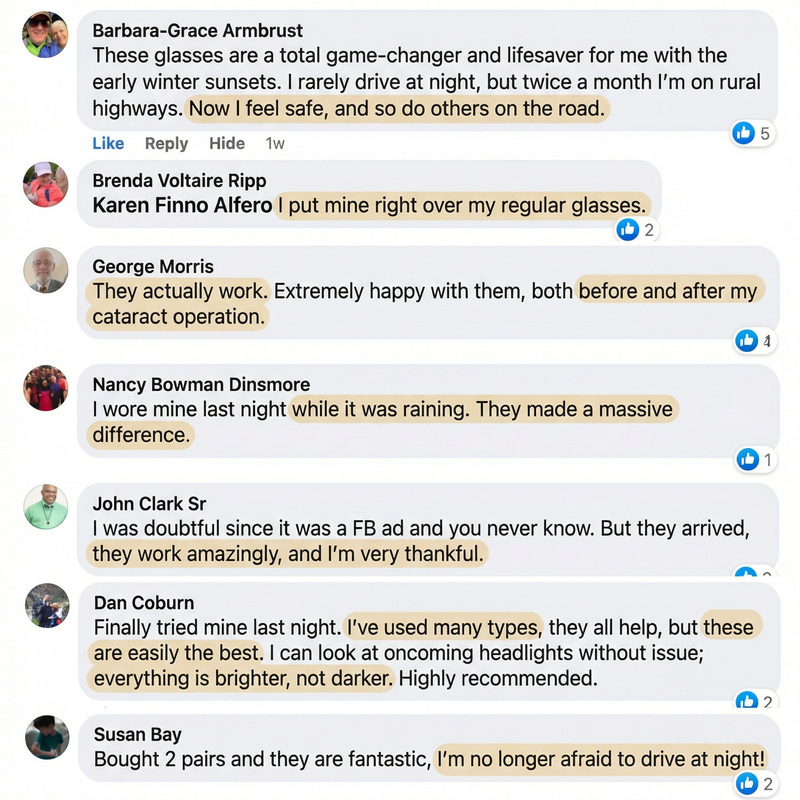Click the 1w timestamp link
This screenshot has height=800, width=800.
pyautogui.click(x=275, y=143)
